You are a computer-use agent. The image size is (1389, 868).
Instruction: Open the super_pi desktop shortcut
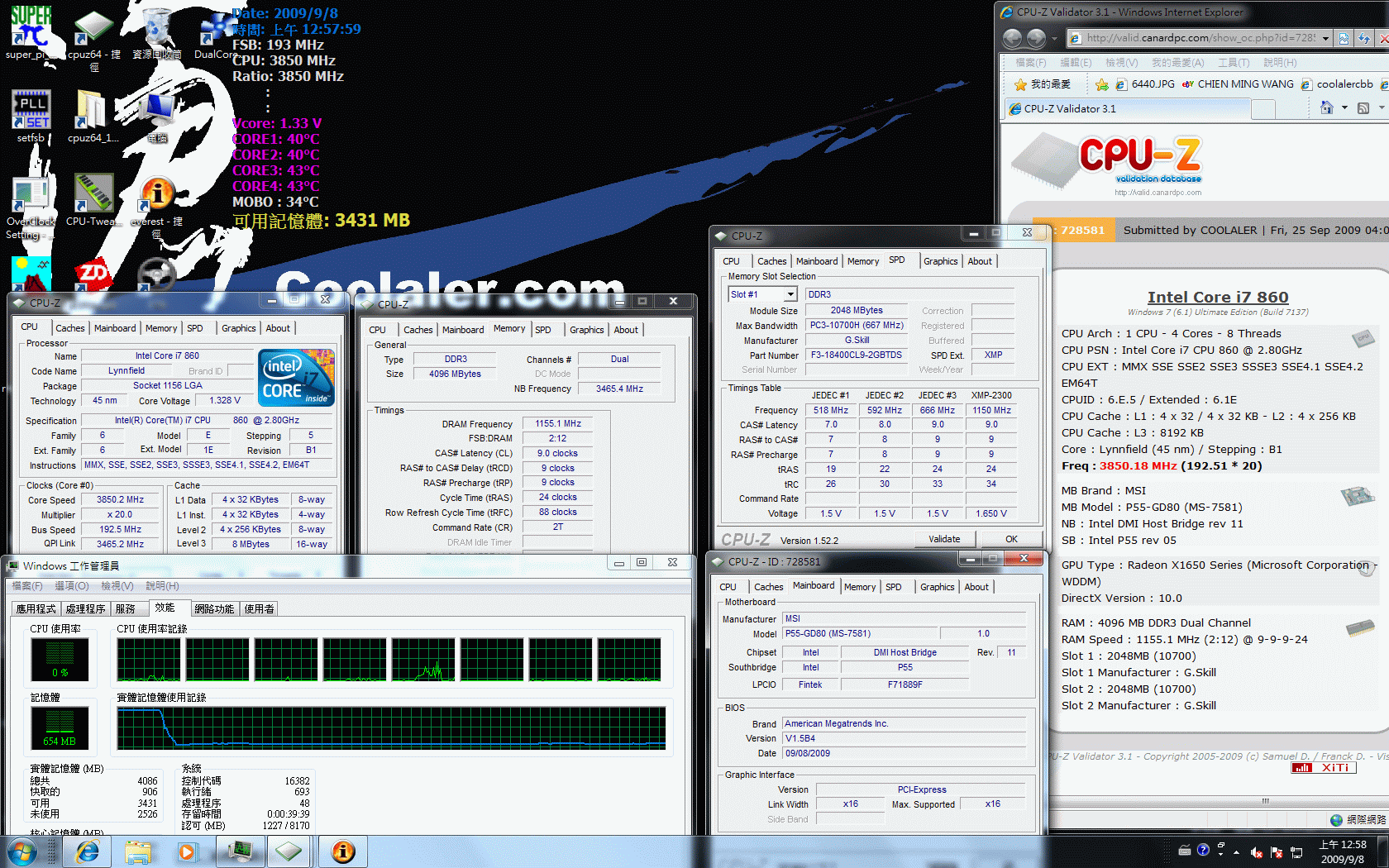click(x=31, y=31)
